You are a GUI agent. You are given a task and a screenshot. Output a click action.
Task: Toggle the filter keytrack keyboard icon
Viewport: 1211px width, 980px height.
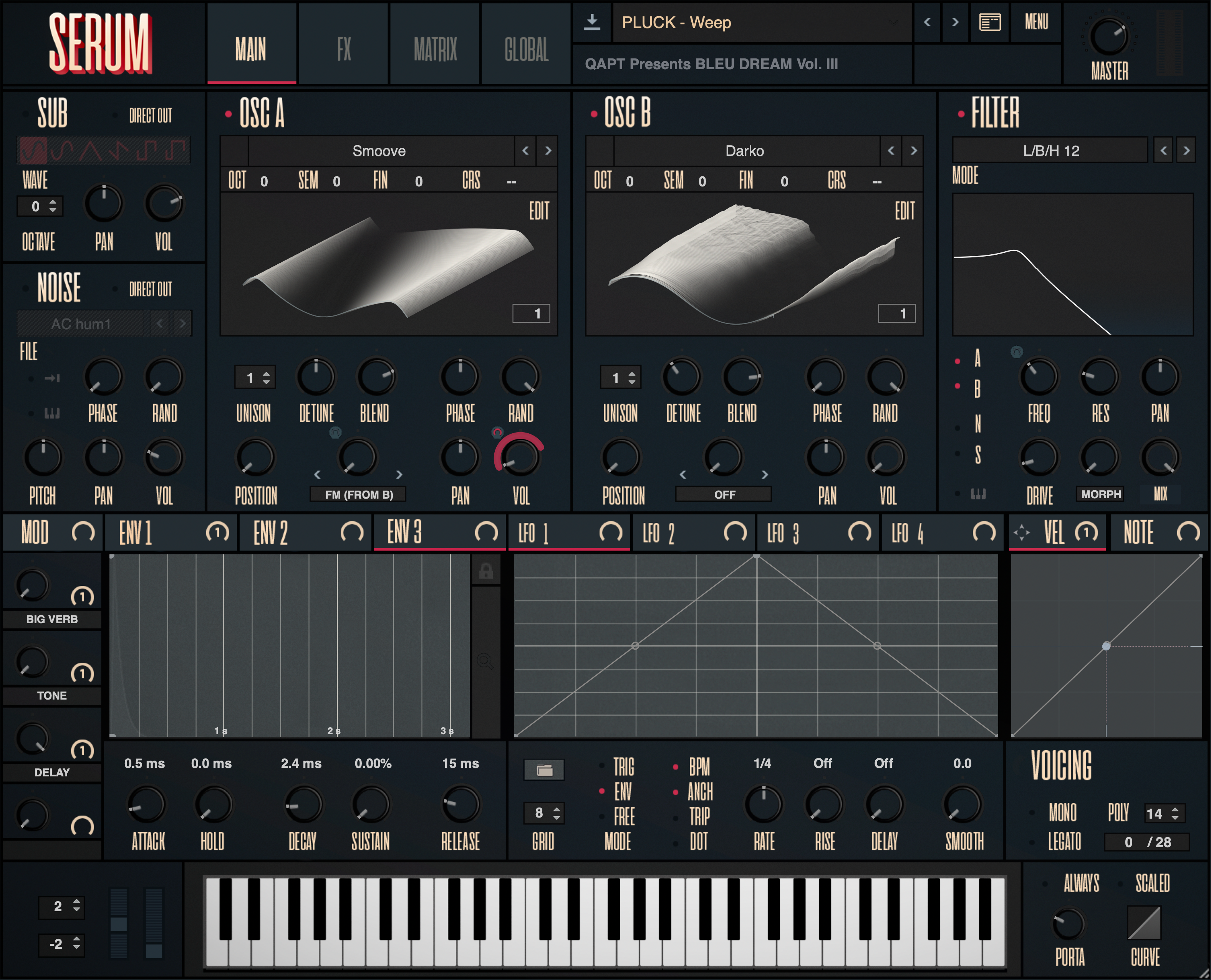click(x=978, y=494)
